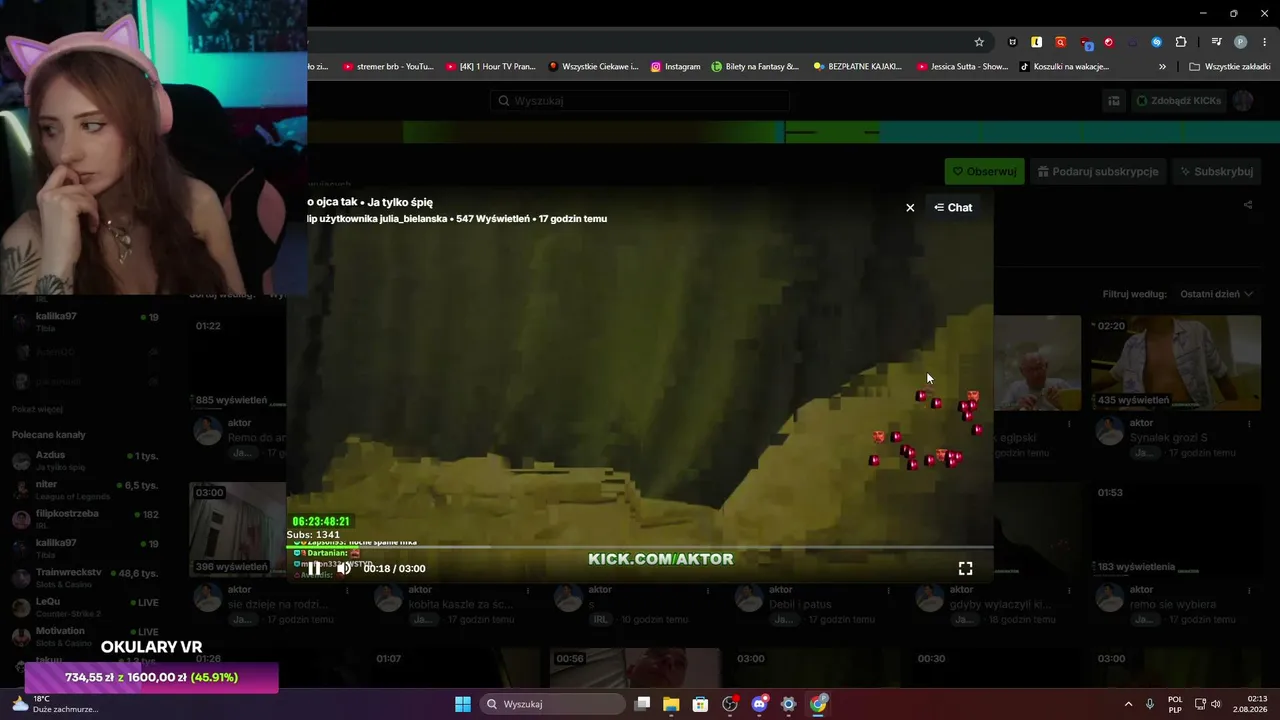1280x720 pixels.
Task: Open Task View on the taskbar
Action: pyautogui.click(x=643, y=704)
